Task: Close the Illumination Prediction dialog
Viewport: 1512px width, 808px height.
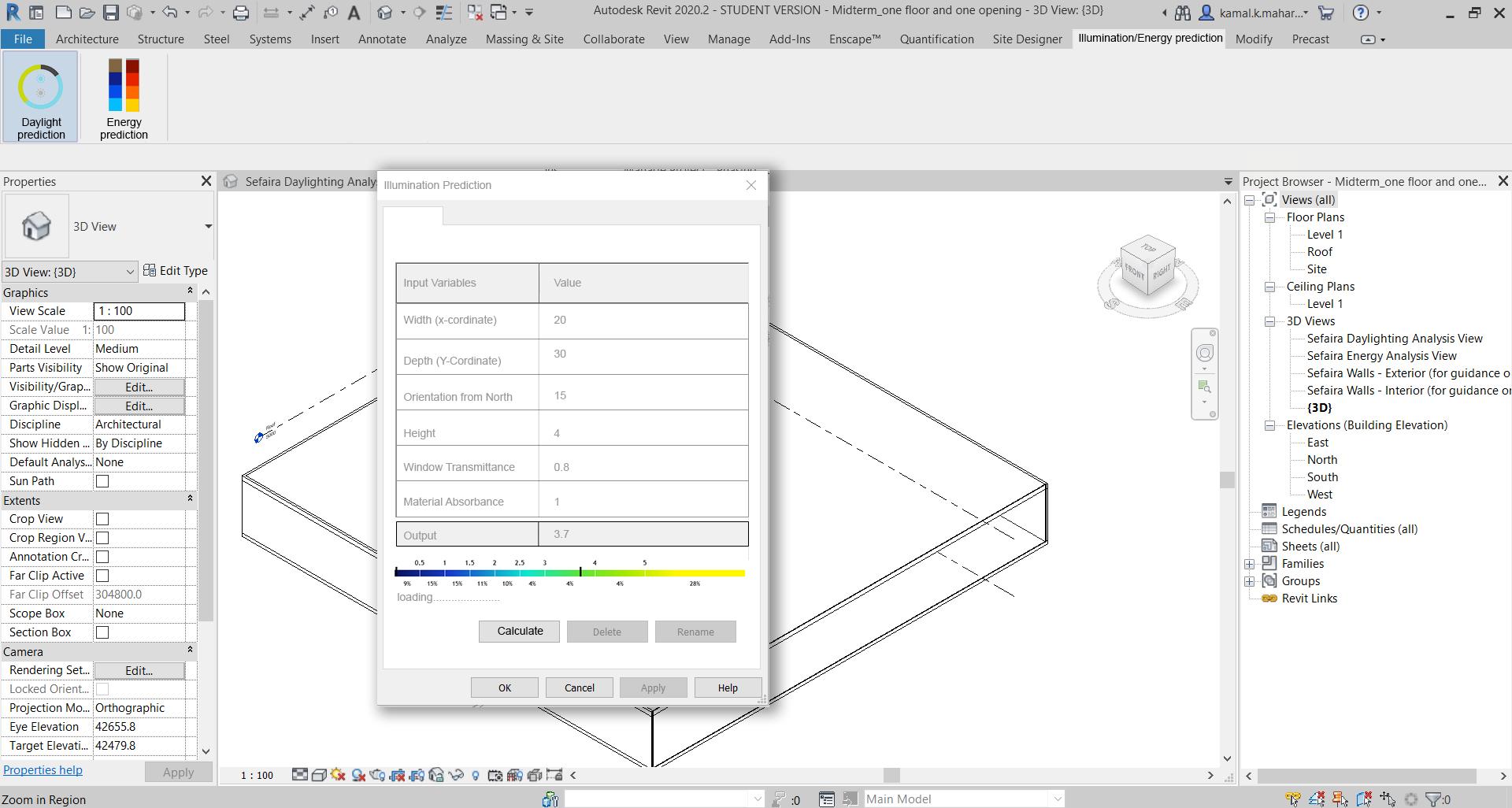Action: (751, 185)
